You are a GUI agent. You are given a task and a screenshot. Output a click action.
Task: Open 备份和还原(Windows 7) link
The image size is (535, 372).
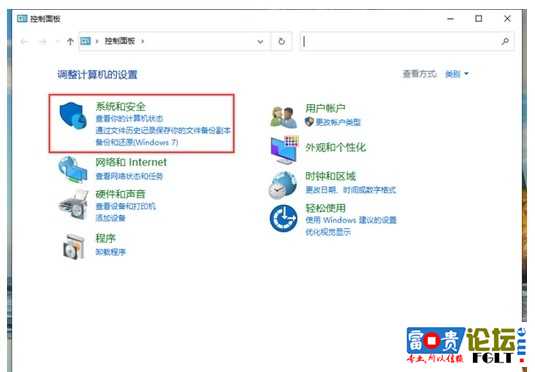[137, 142]
